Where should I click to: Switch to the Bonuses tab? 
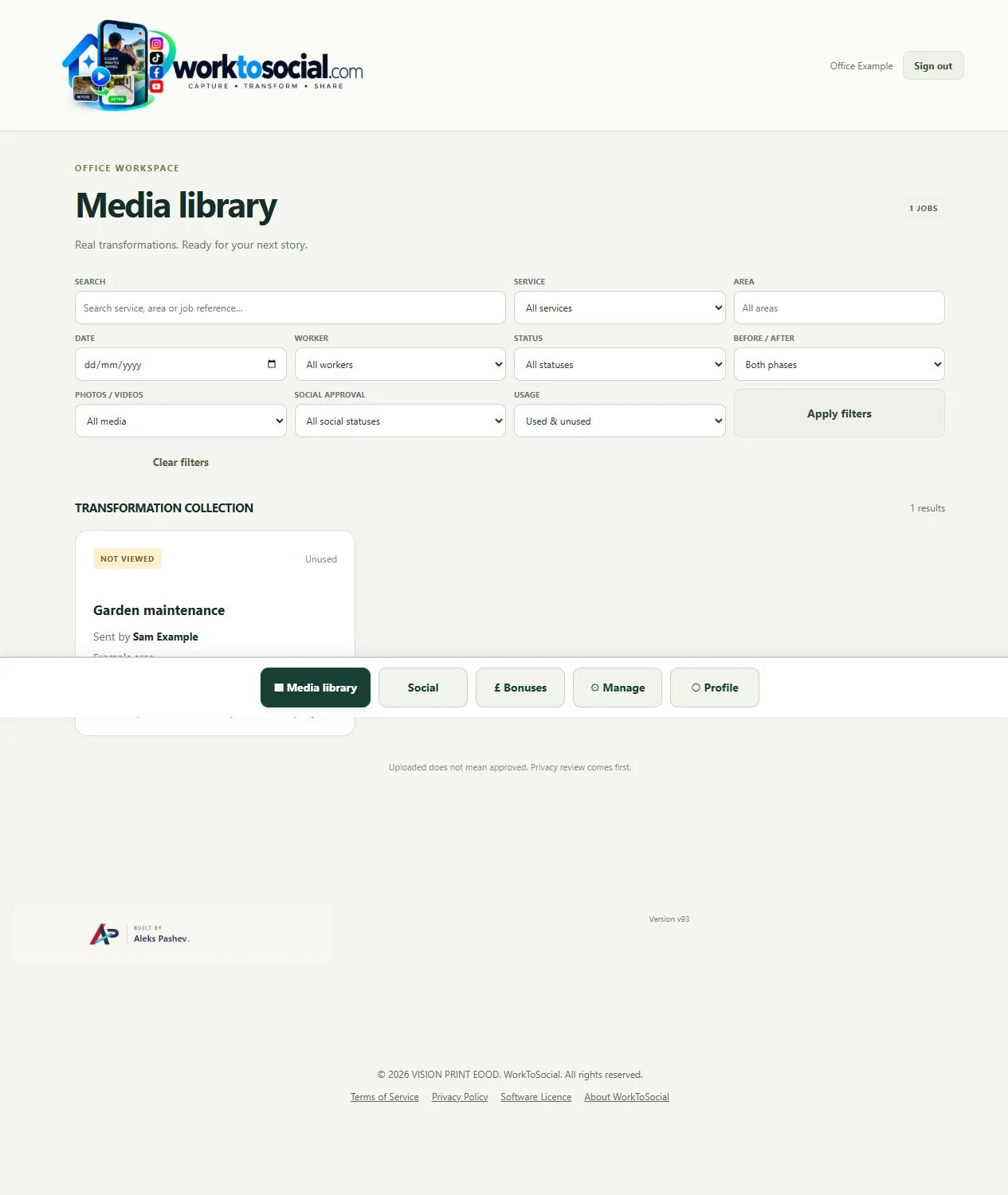tap(520, 688)
